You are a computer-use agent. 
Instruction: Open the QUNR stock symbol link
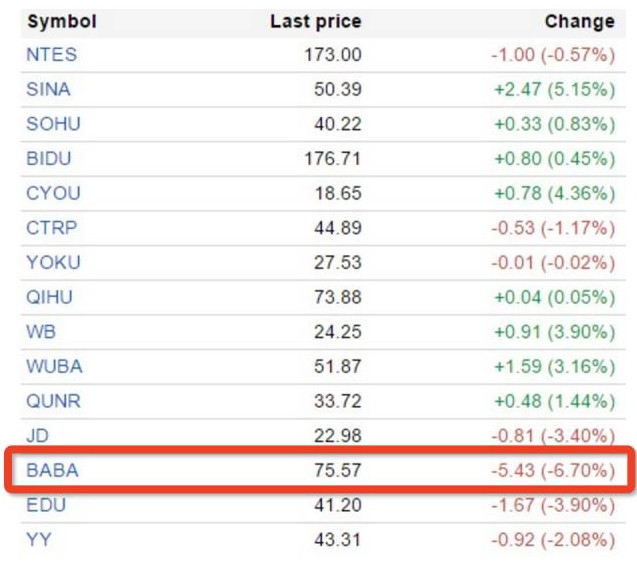pyautogui.click(x=54, y=401)
